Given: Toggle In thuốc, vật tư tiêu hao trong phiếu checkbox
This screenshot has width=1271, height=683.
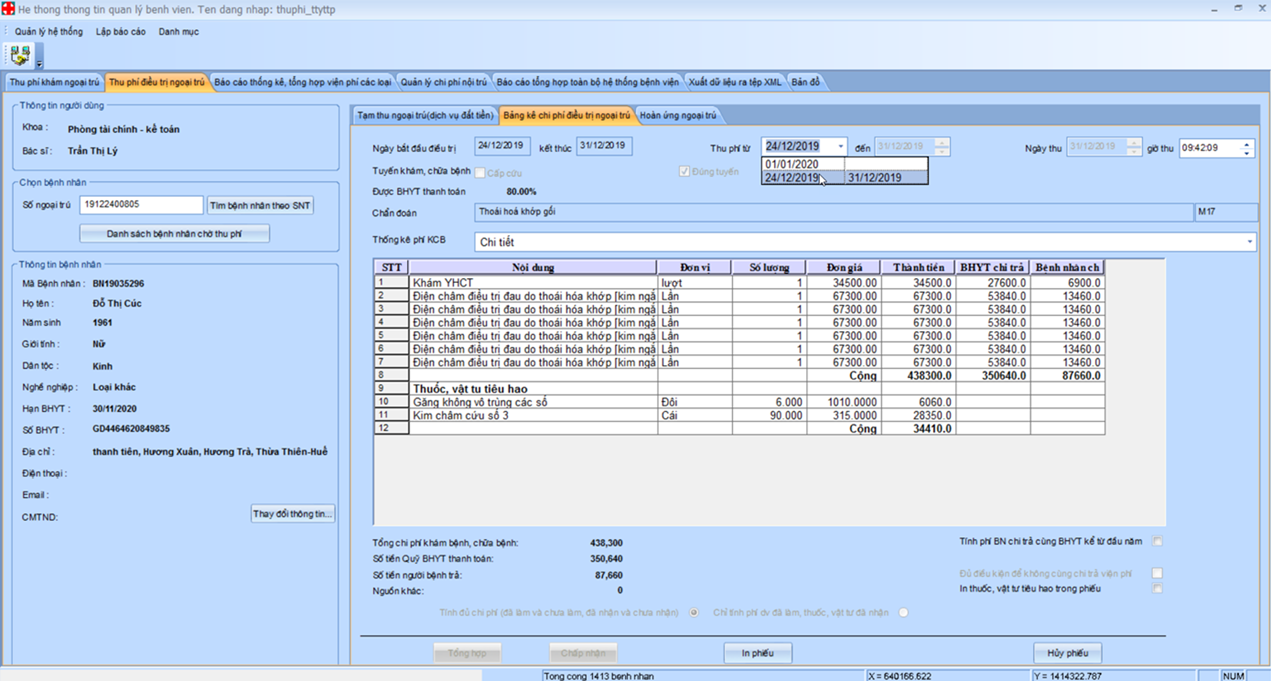Looking at the screenshot, I should pyautogui.click(x=1157, y=588).
